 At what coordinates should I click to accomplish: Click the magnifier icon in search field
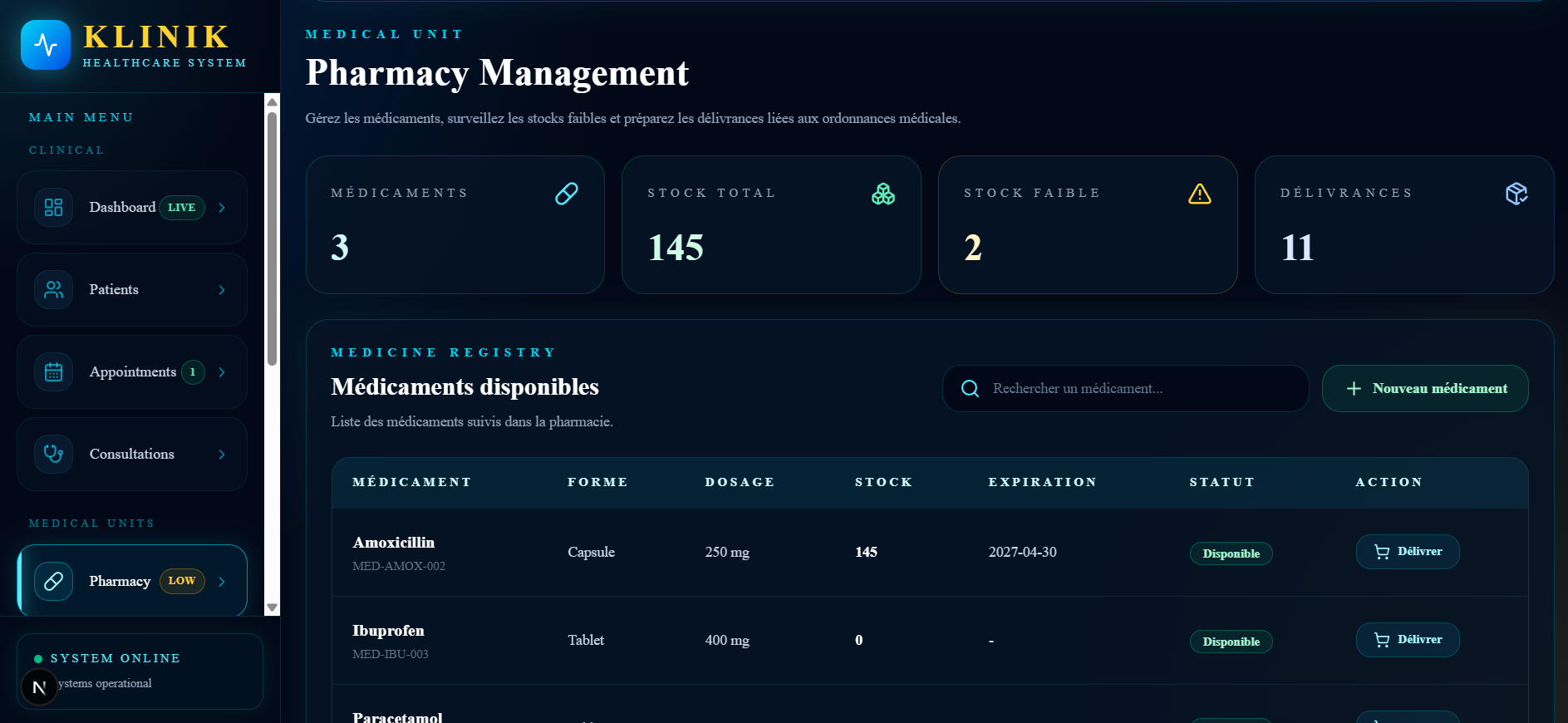click(x=970, y=388)
